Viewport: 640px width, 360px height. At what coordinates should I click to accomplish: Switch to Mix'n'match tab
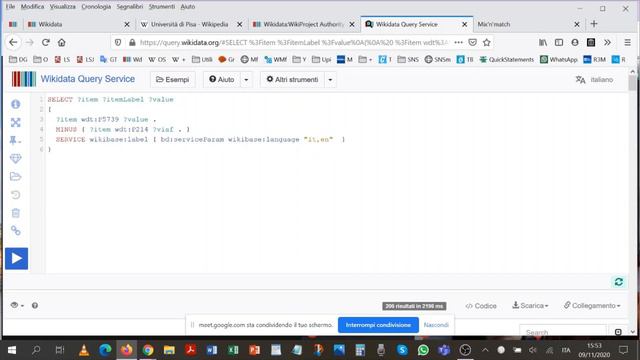pos(527,24)
